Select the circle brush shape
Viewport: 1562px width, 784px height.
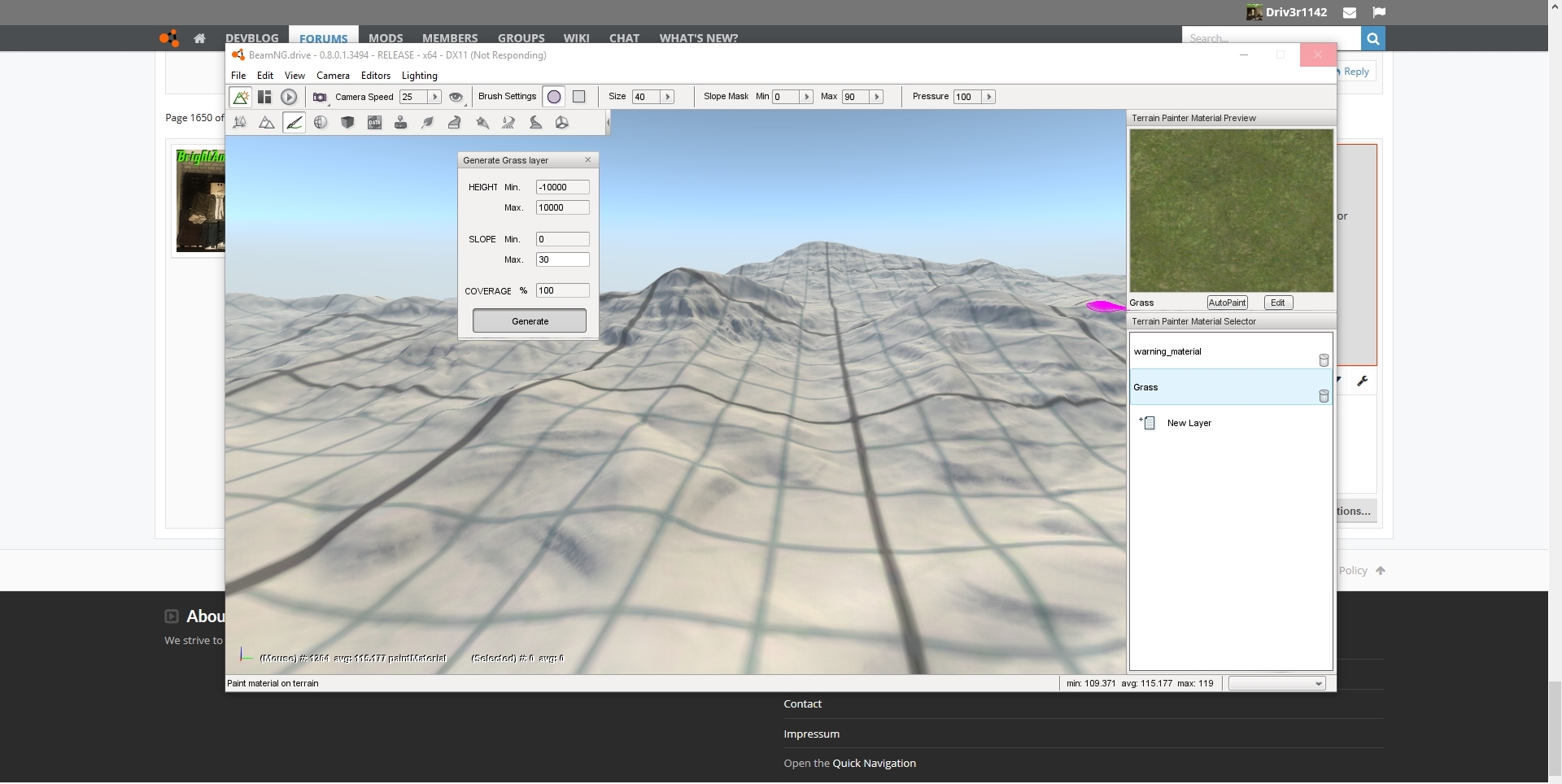click(x=554, y=97)
